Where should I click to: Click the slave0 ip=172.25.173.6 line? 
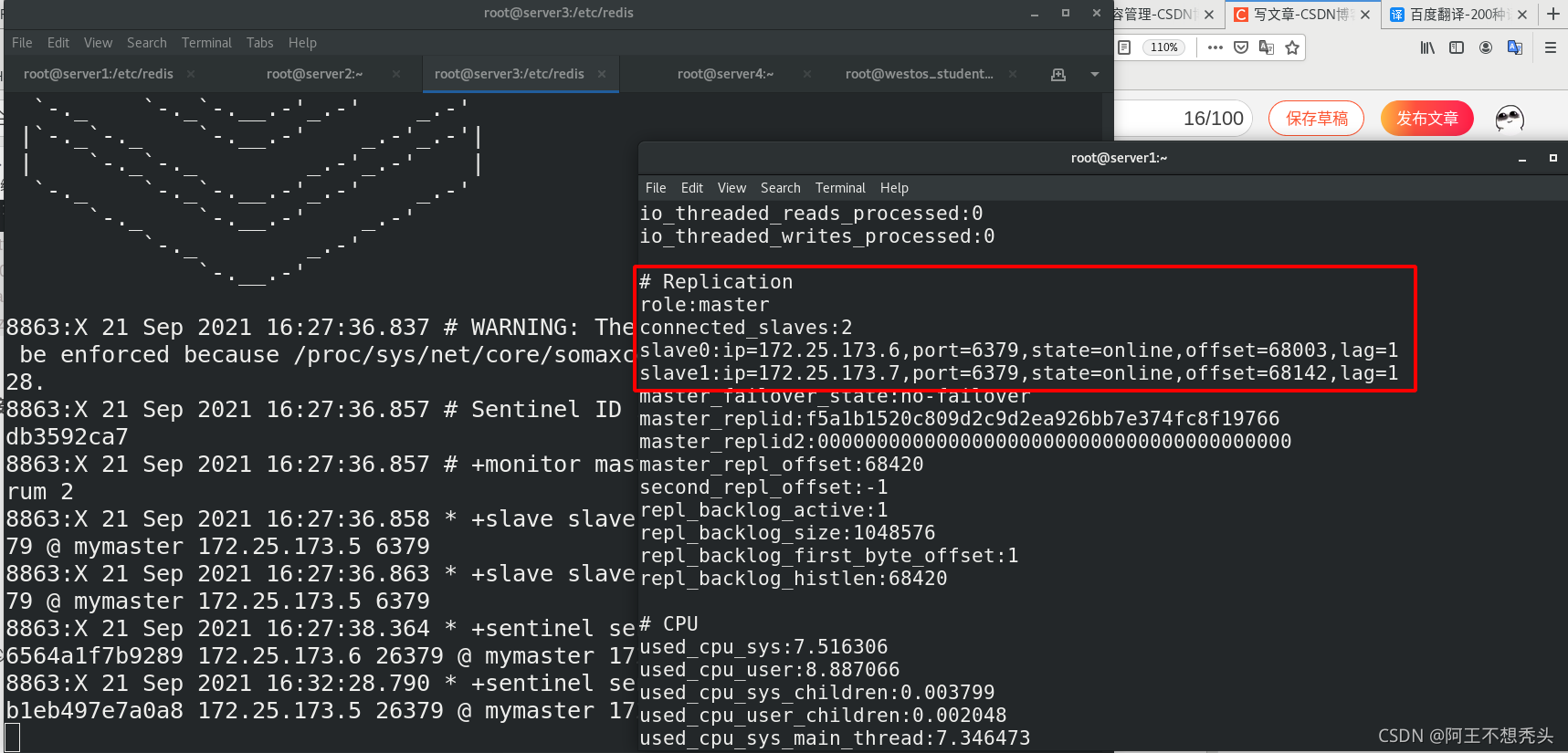pyautogui.click(x=1019, y=350)
